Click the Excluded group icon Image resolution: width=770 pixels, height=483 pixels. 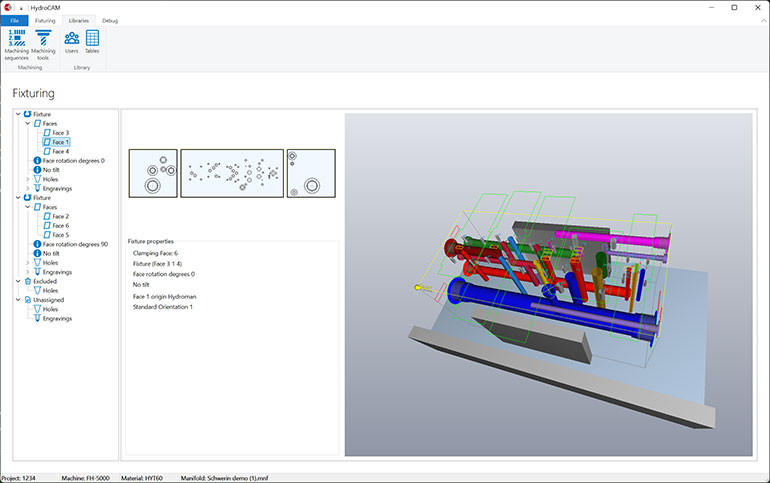[x=28, y=281]
